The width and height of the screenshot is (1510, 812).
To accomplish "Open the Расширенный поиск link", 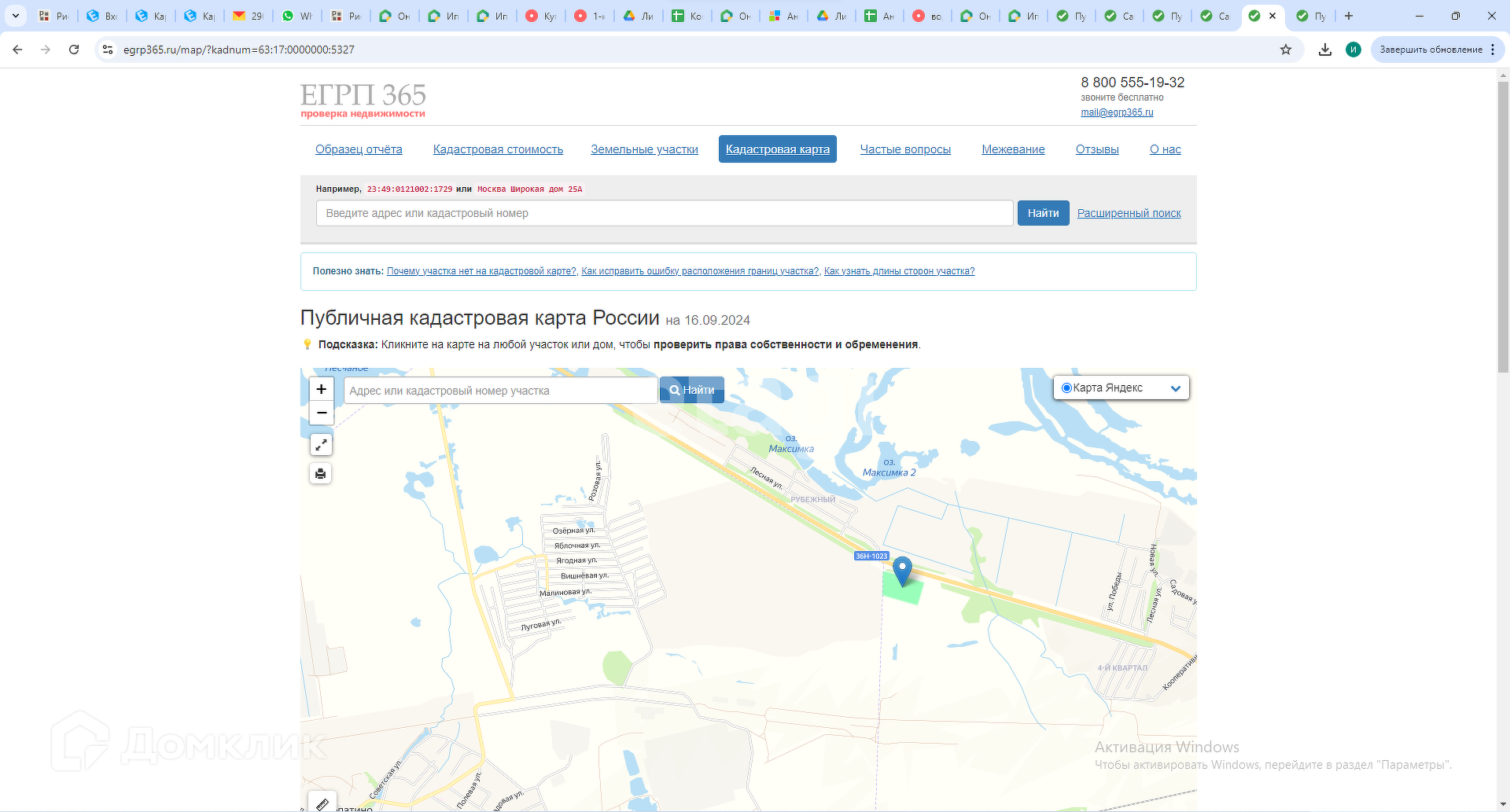I will (1129, 213).
